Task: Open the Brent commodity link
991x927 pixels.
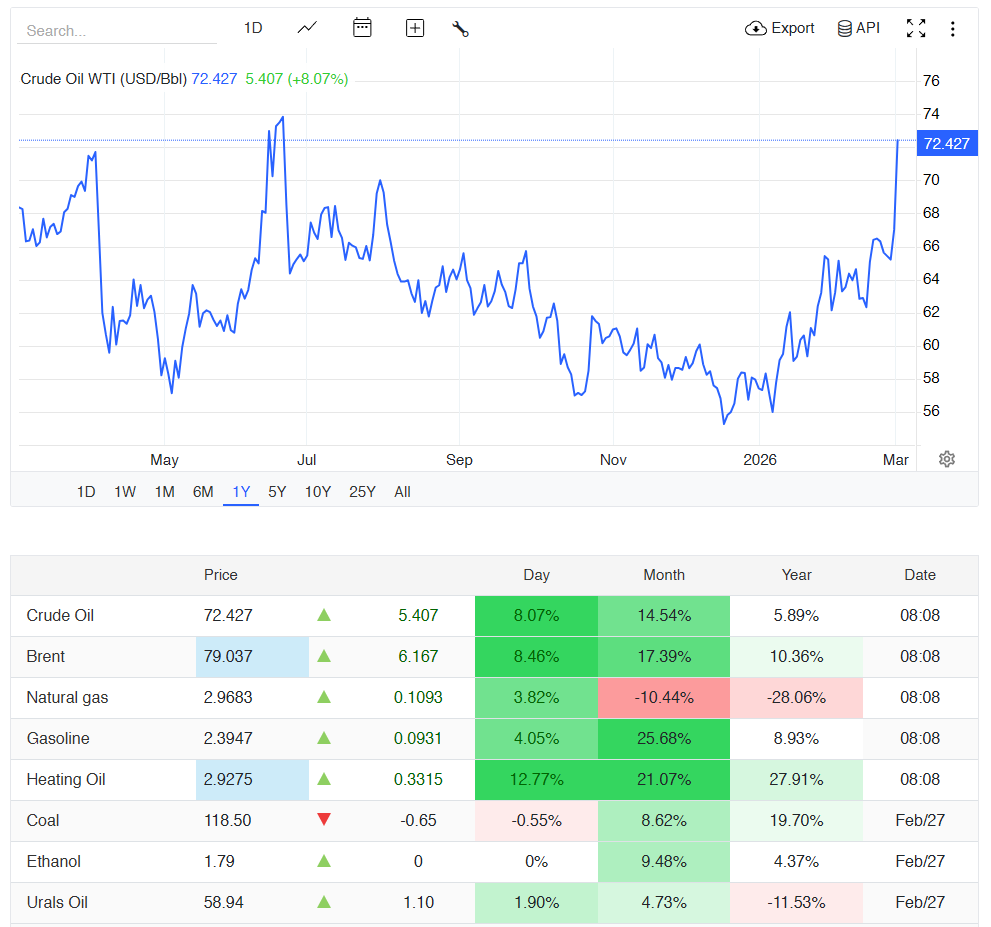Action: [46, 656]
